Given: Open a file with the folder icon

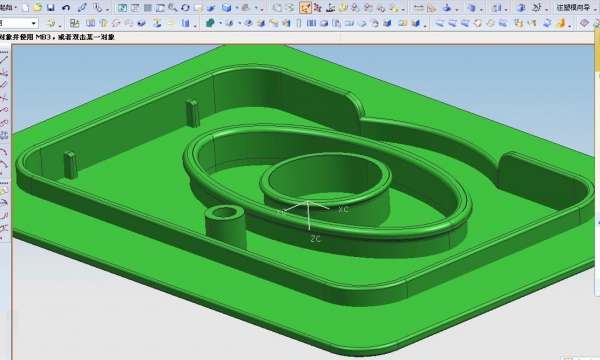Looking at the screenshot, I should point(38,8).
